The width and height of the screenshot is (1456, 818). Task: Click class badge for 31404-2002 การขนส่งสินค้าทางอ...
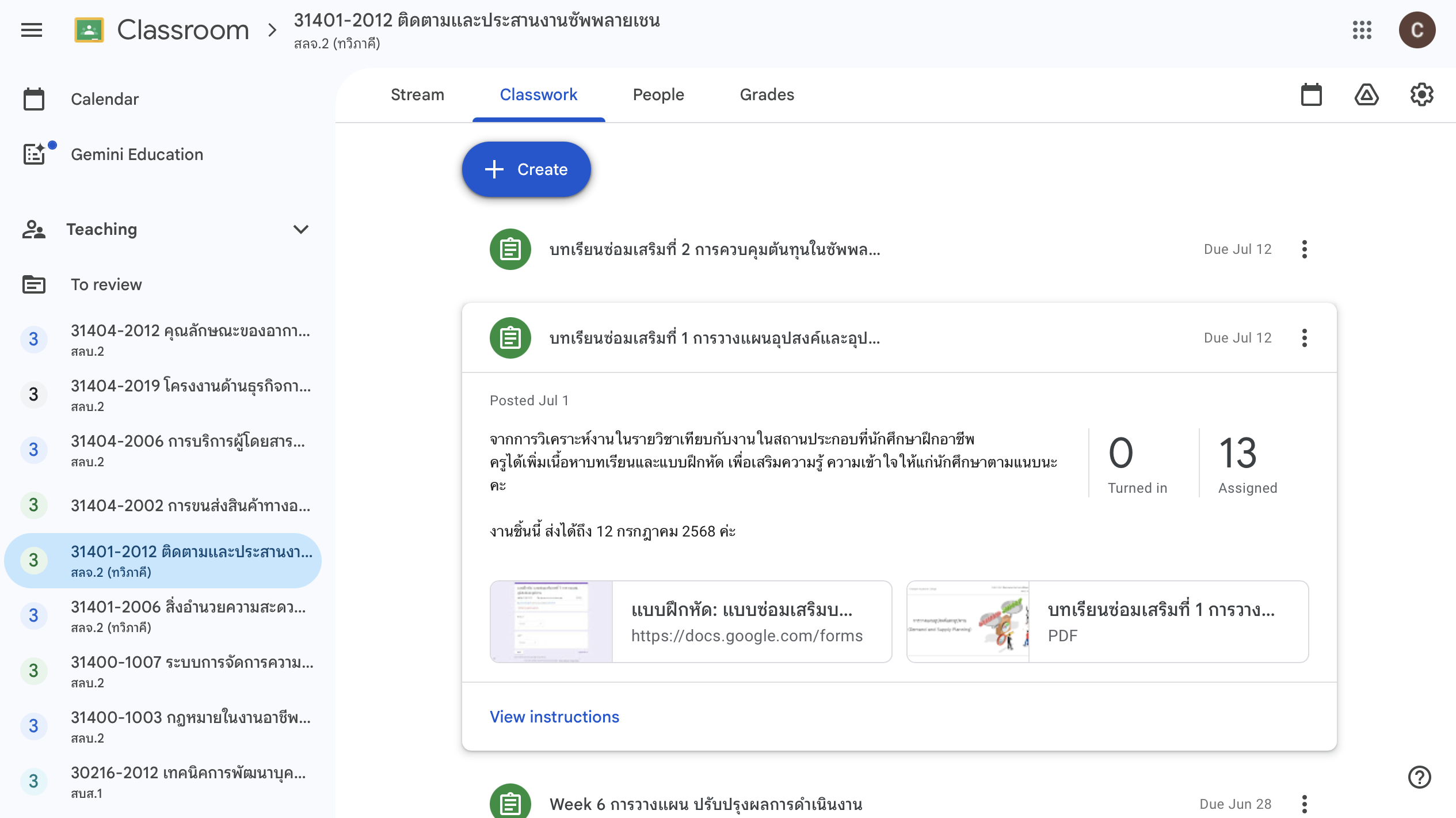[33, 505]
